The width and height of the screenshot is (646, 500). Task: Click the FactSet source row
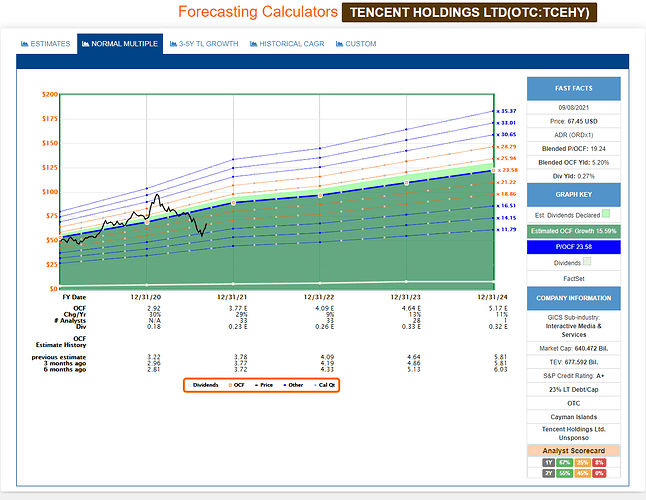coord(573,279)
